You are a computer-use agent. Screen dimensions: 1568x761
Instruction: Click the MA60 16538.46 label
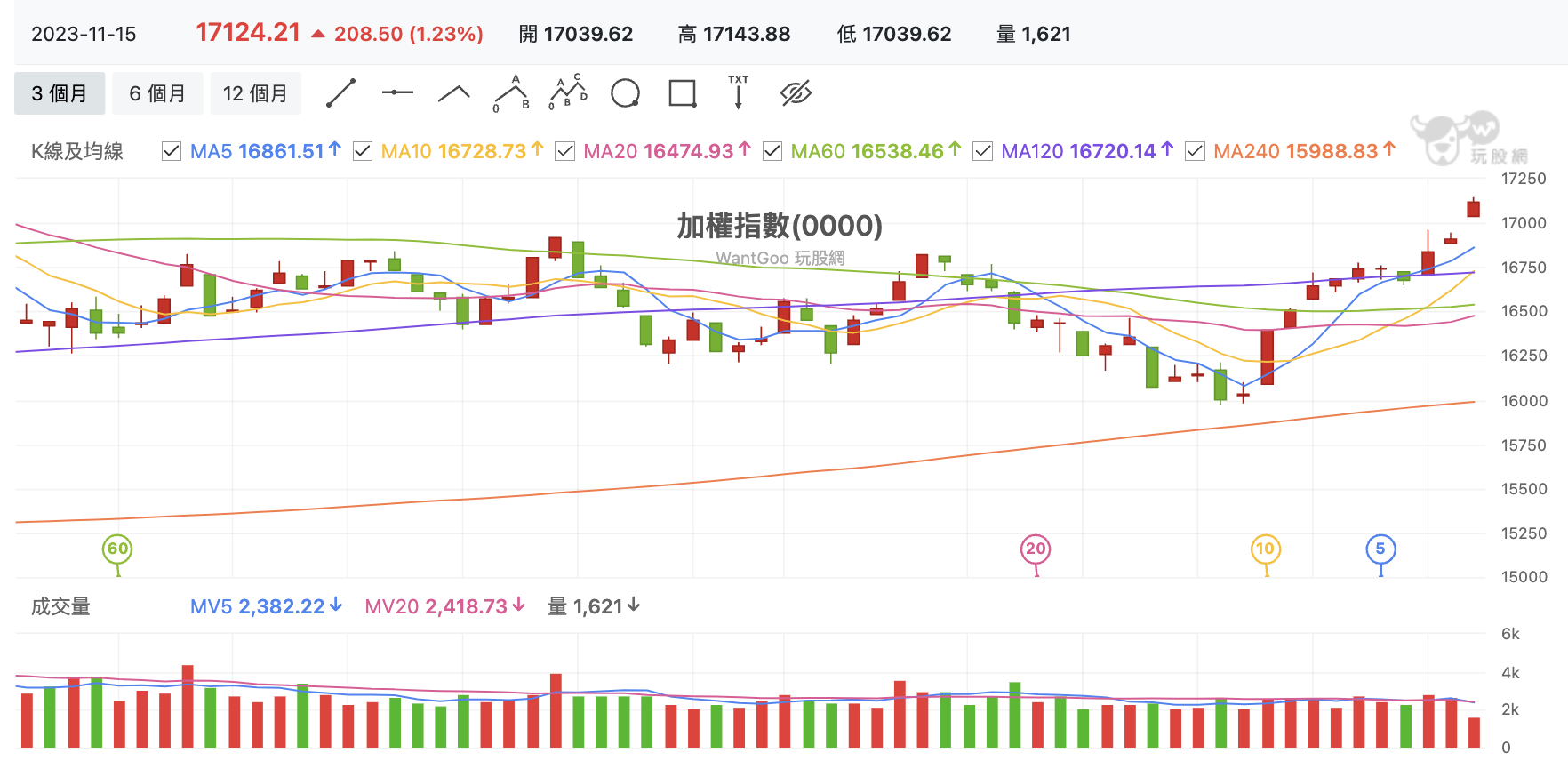(x=876, y=151)
